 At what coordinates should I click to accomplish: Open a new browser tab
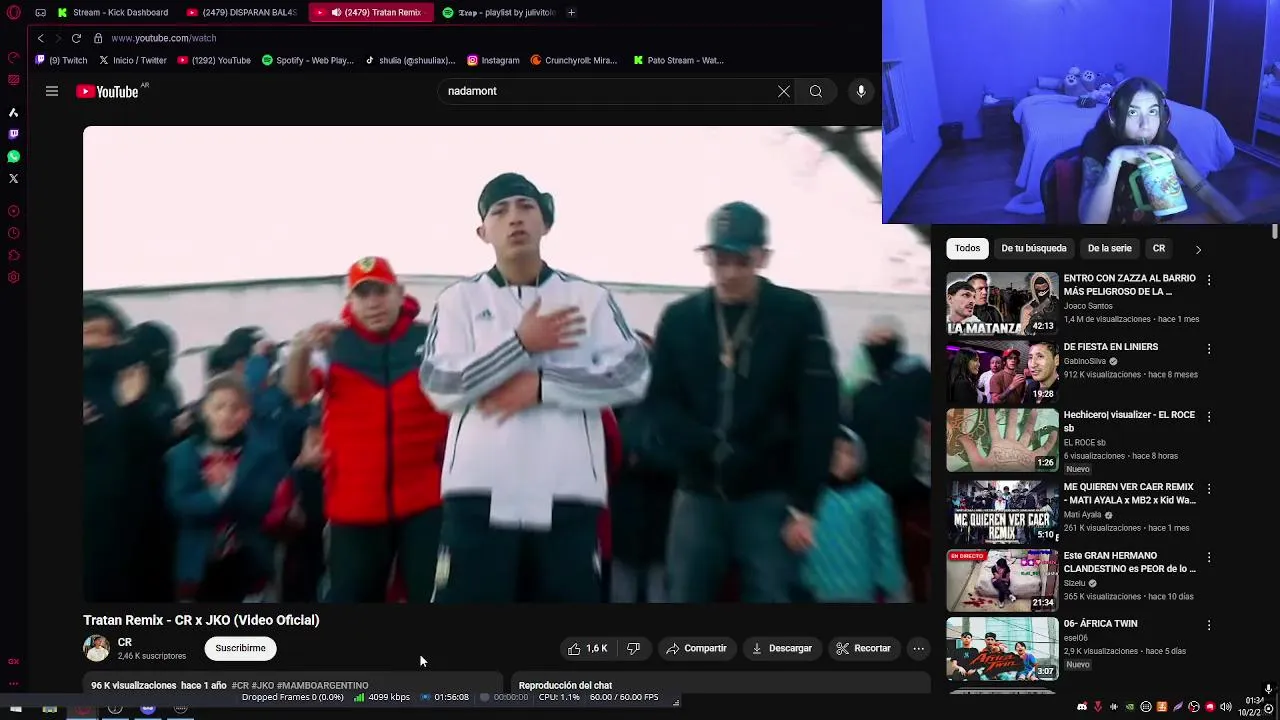[x=571, y=13]
